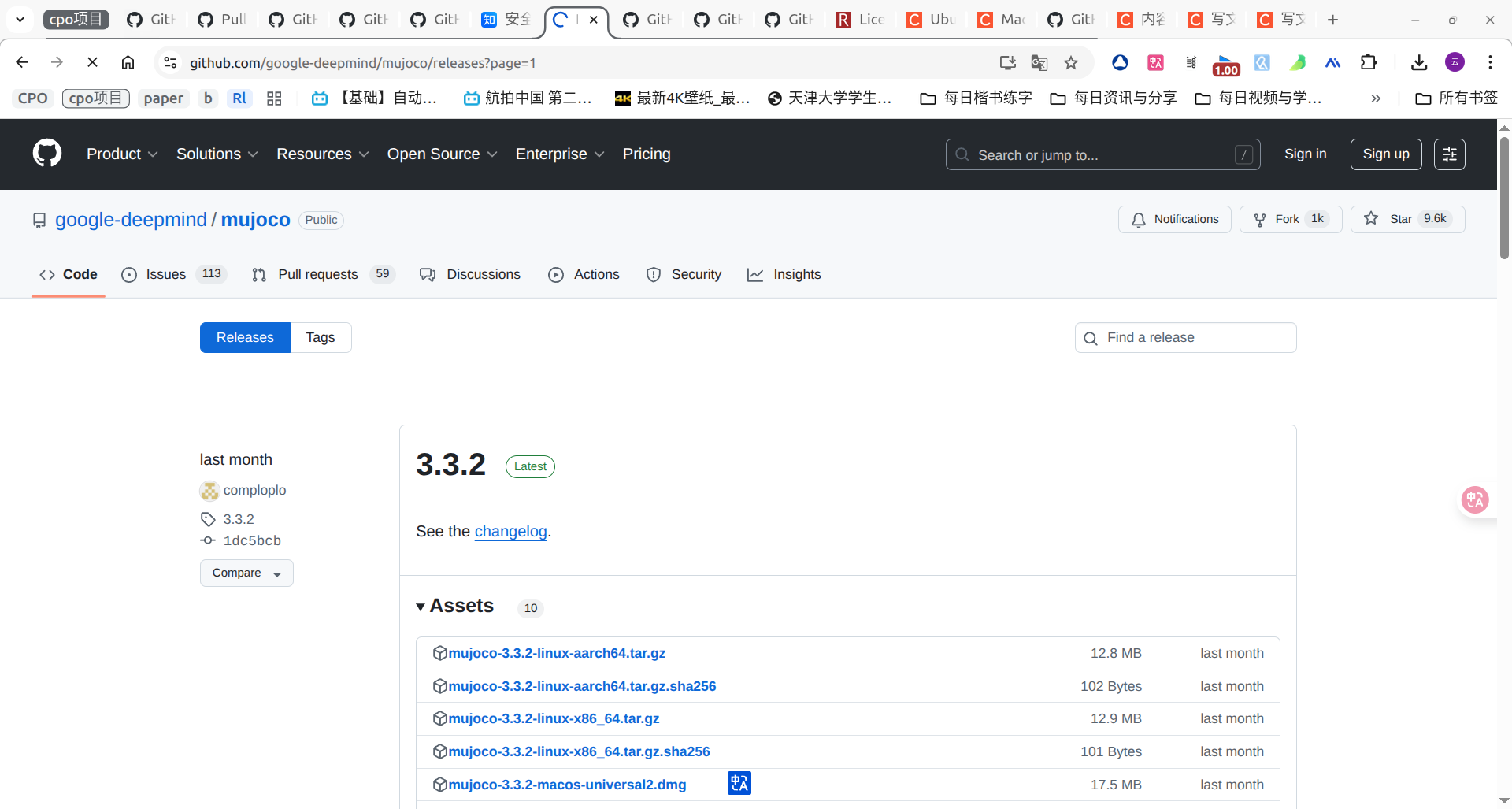Open the 1dc5bcb commit link
The image size is (1512, 809).
[252, 540]
